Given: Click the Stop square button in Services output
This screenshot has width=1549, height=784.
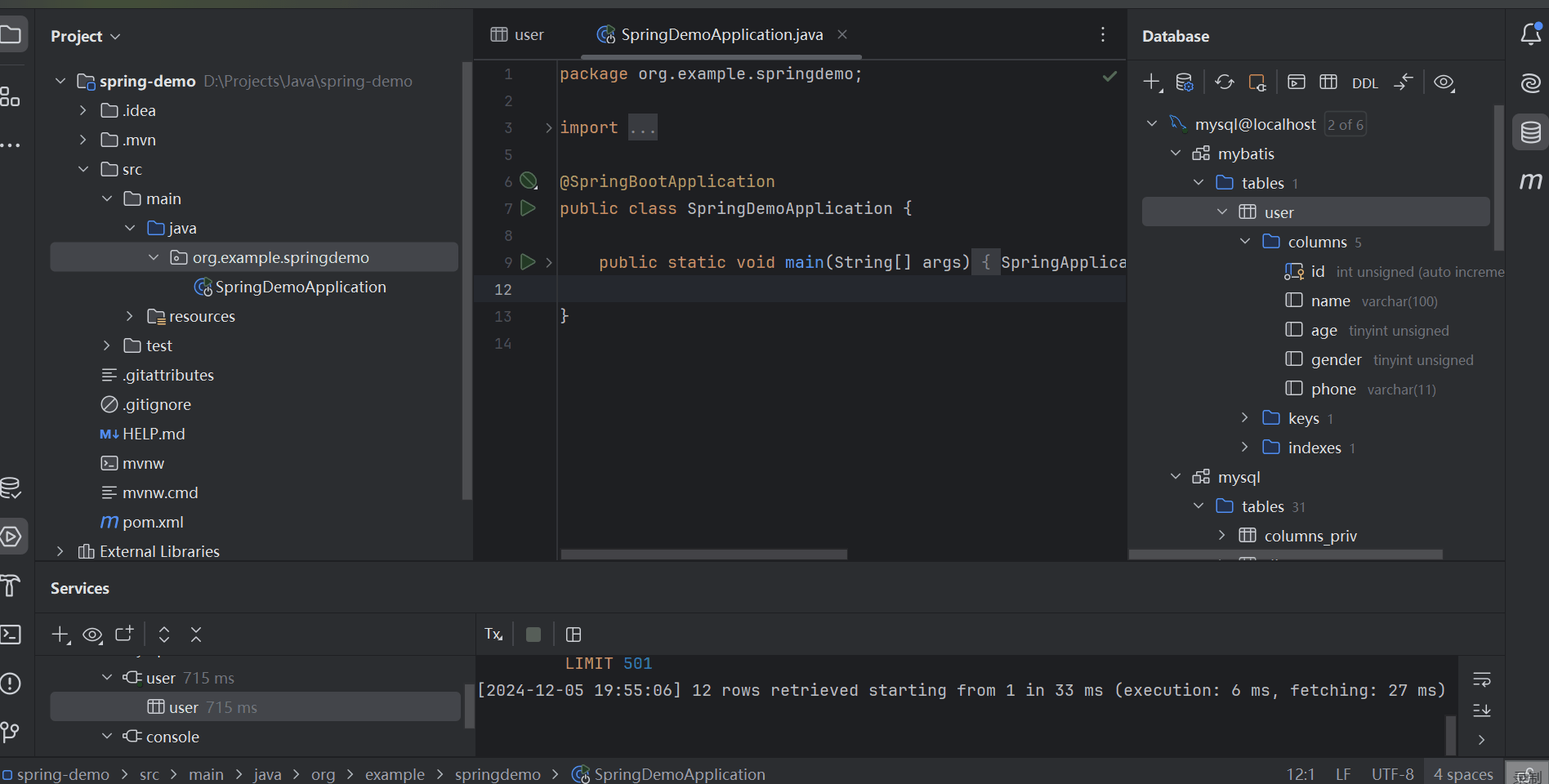Looking at the screenshot, I should 533,635.
